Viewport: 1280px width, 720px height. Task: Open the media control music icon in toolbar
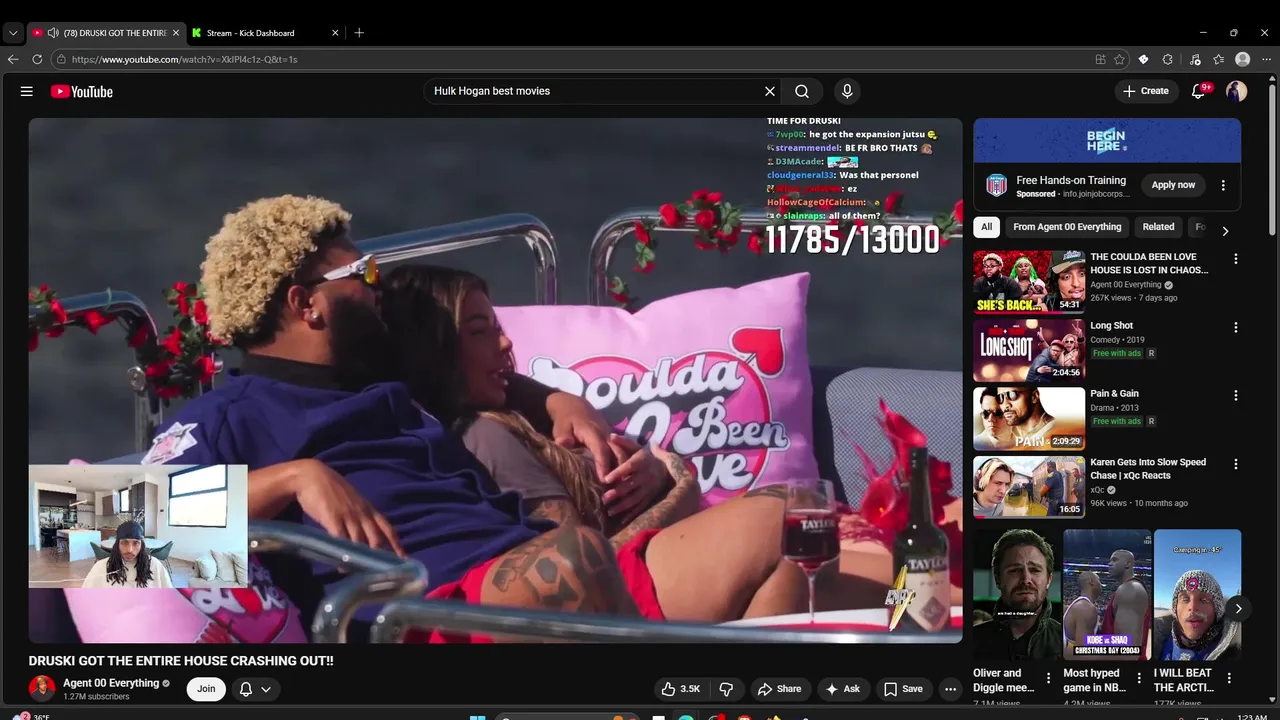point(1195,59)
